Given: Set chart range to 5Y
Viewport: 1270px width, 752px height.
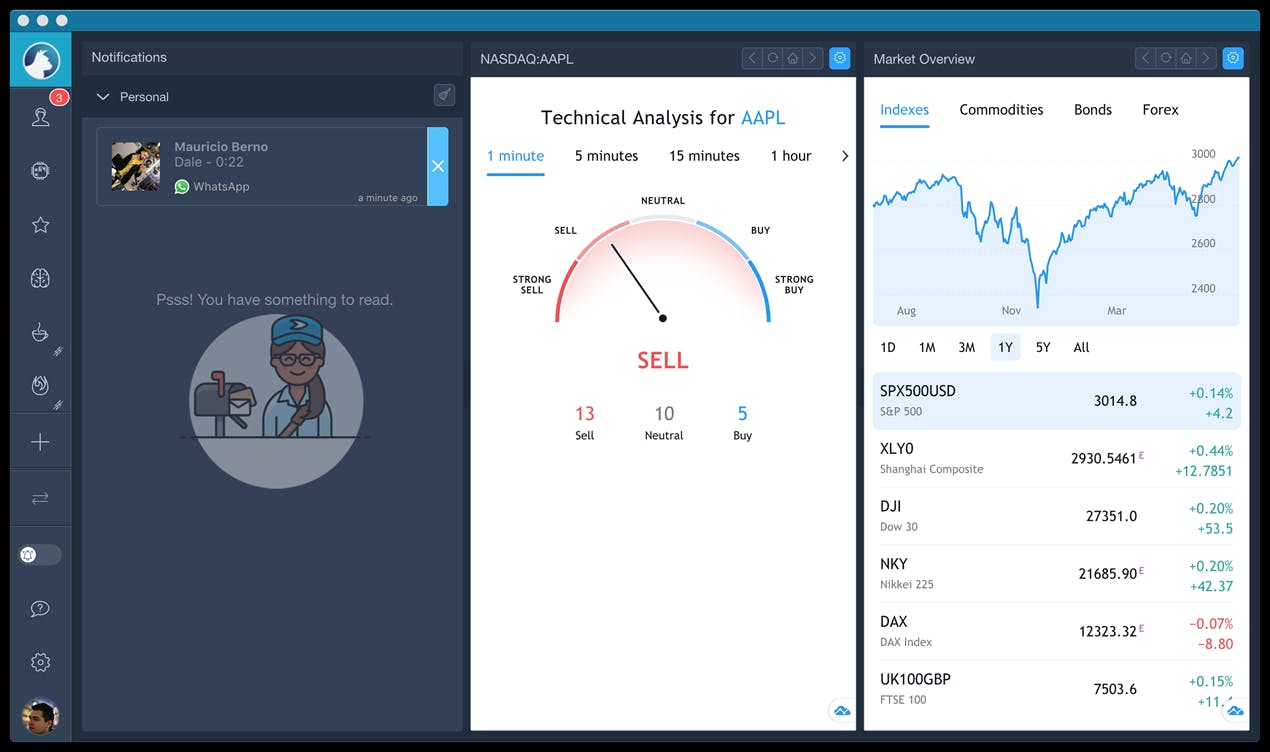Looking at the screenshot, I should (1043, 347).
